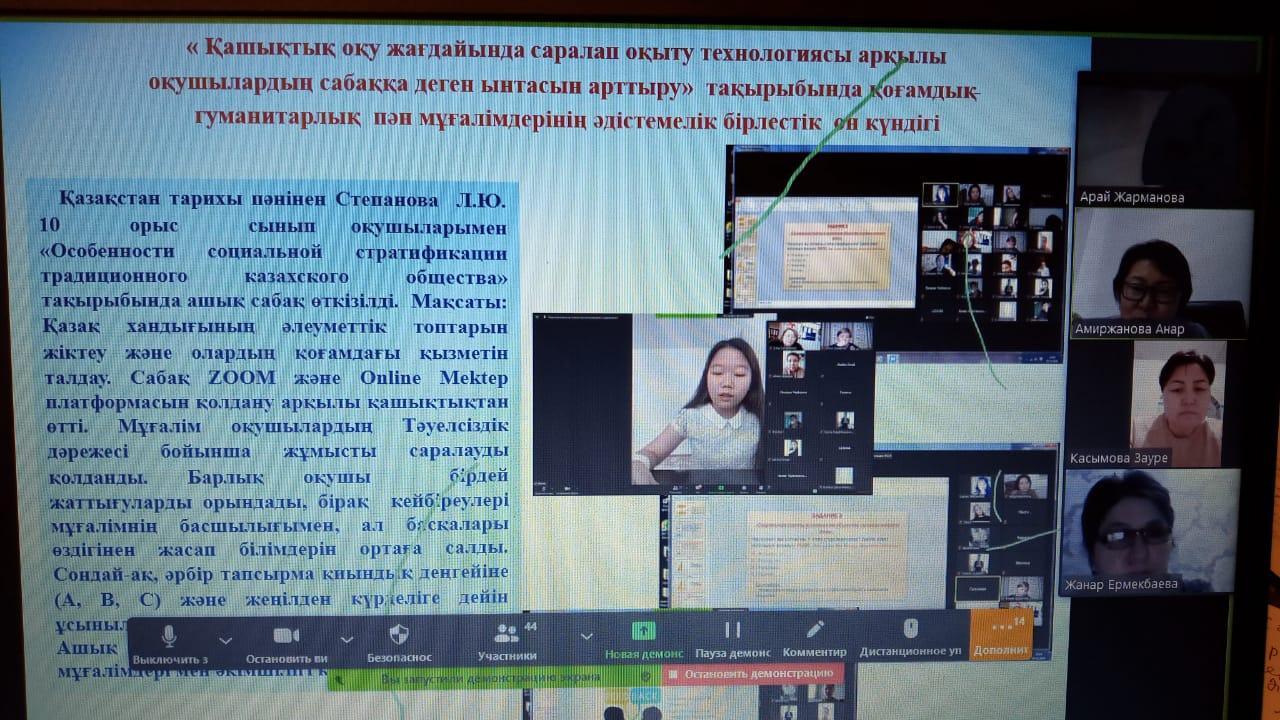Open the Participants (Участники) panel

tap(507, 635)
